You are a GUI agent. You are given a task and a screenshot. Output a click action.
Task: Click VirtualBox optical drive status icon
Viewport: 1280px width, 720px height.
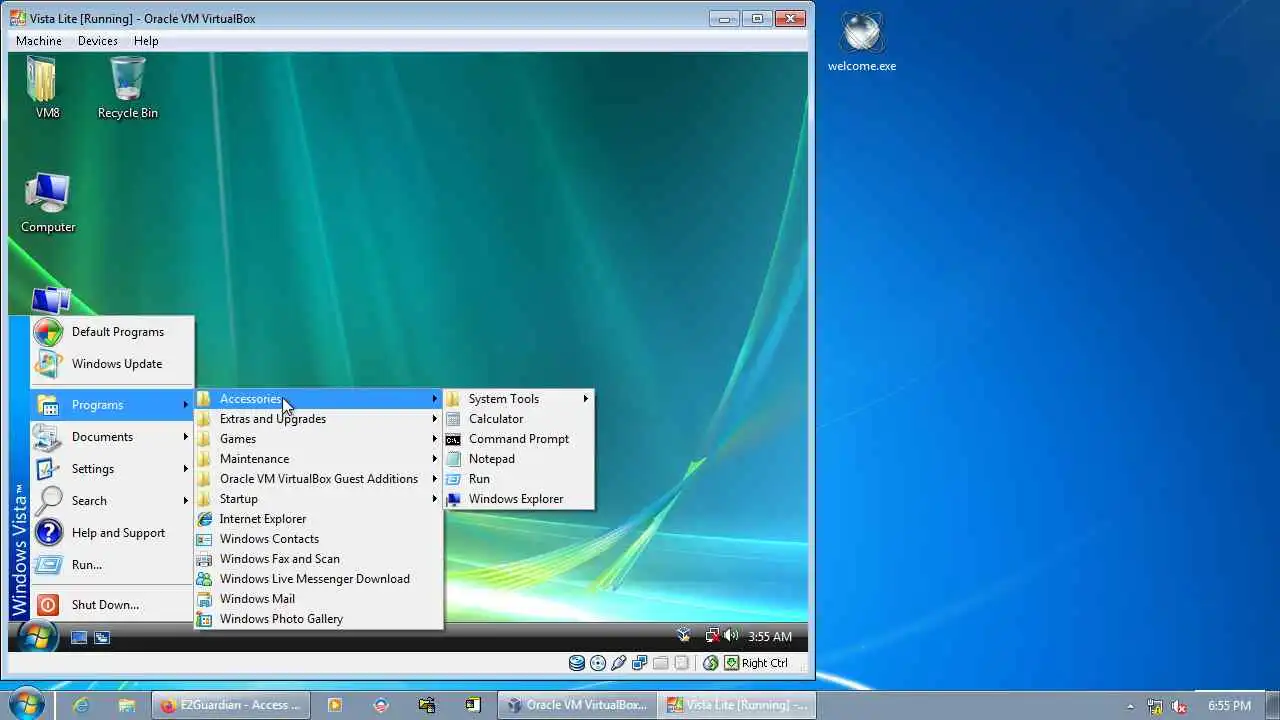598,663
